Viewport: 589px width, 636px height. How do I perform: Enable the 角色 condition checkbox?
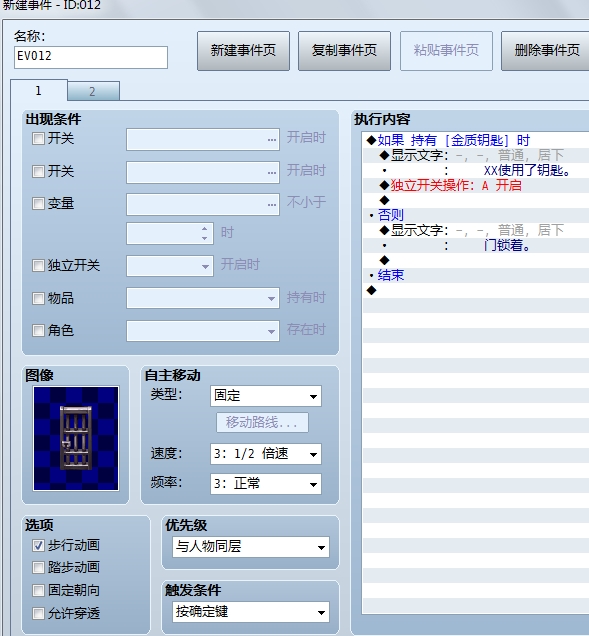click(38, 331)
